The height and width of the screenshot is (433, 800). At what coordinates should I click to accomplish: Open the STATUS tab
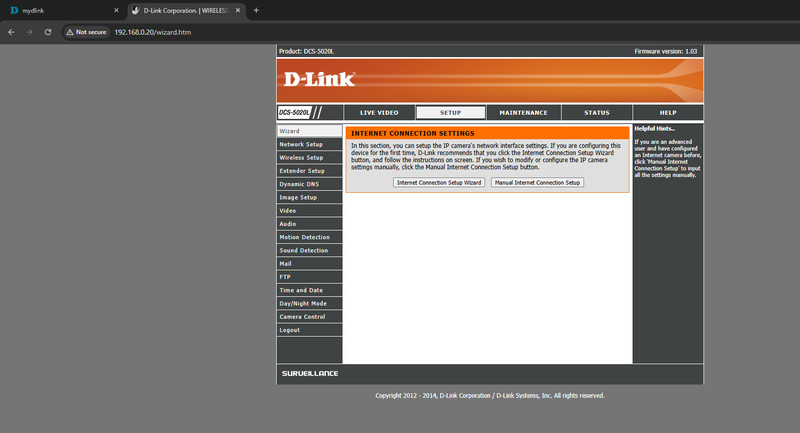tap(596, 113)
